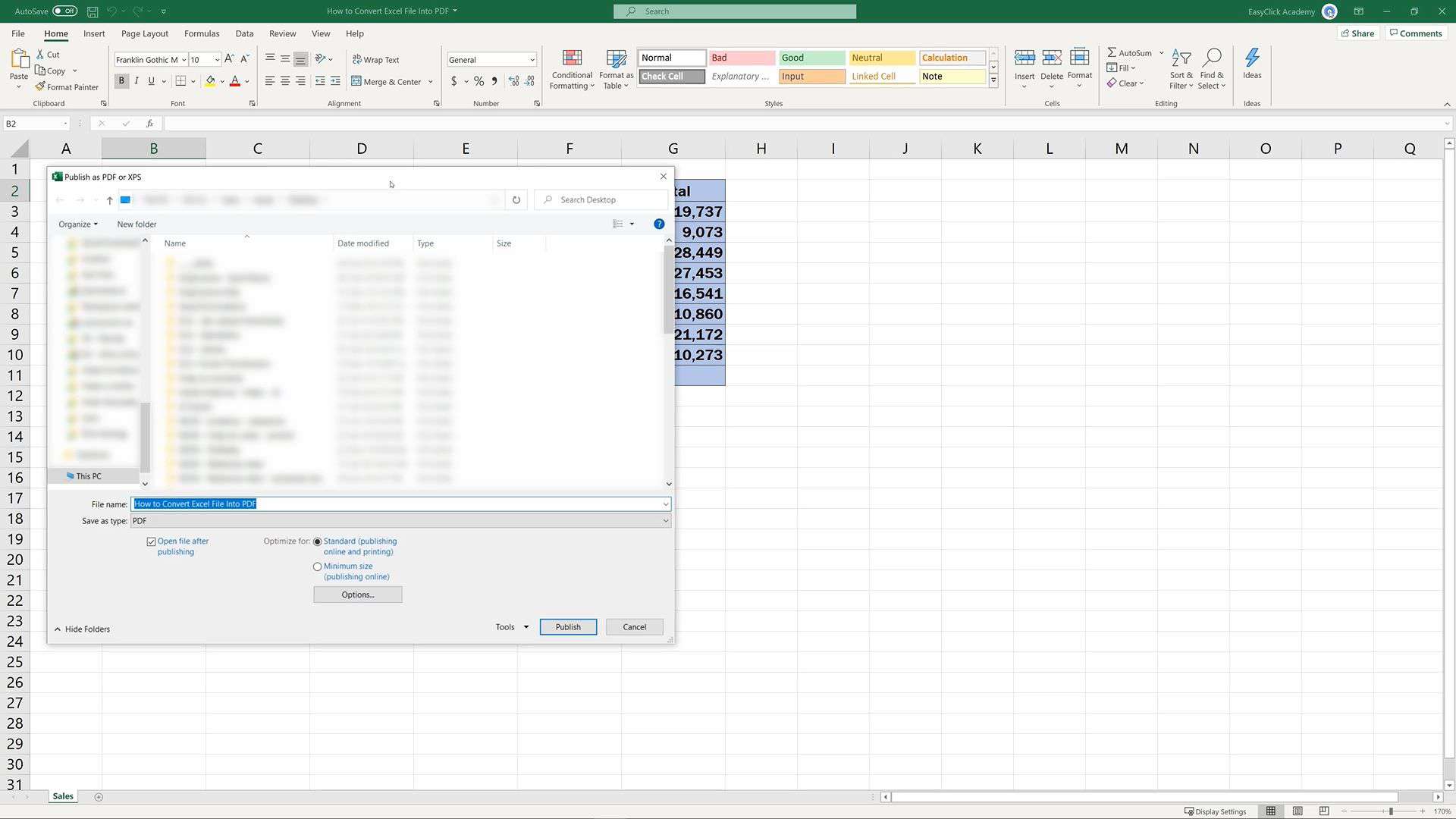
Task: Open the Options dialog
Action: pyautogui.click(x=356, y=595)
